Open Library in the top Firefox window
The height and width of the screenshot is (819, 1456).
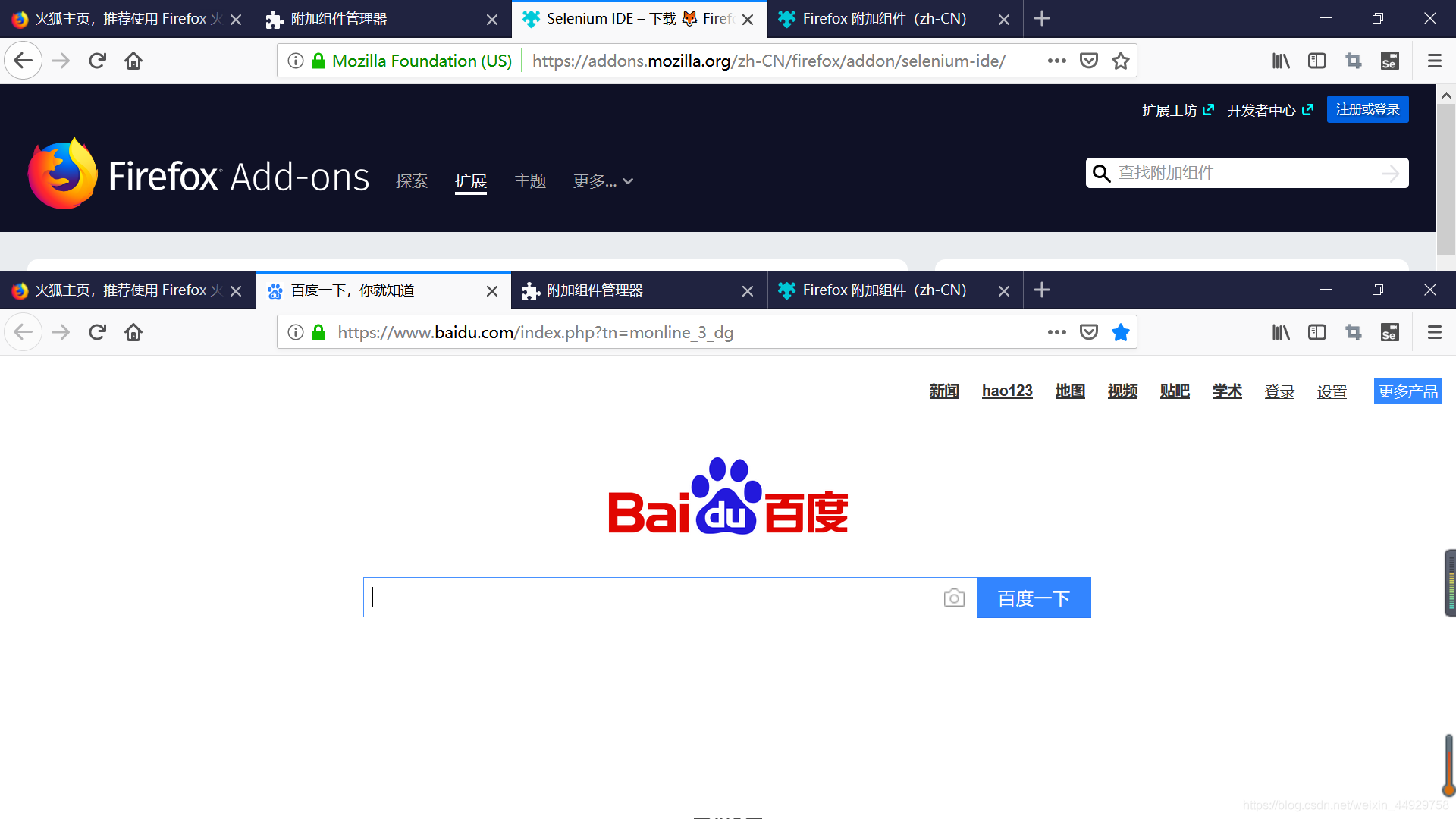(x=1281, y=61)
